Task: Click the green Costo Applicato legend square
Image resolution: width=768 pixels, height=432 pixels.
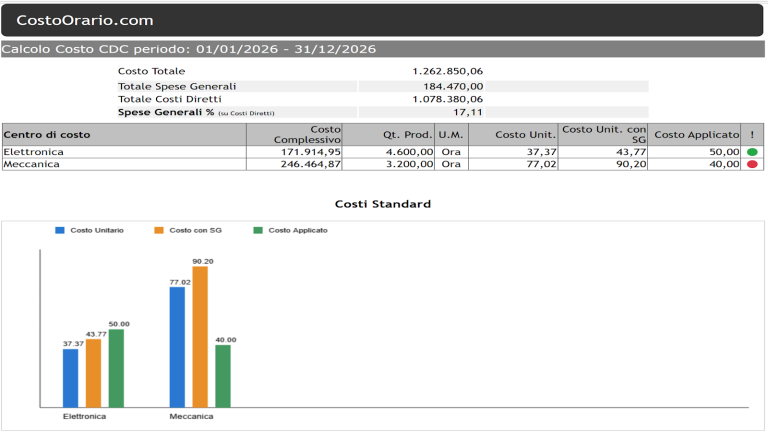Action: point(258,230)
